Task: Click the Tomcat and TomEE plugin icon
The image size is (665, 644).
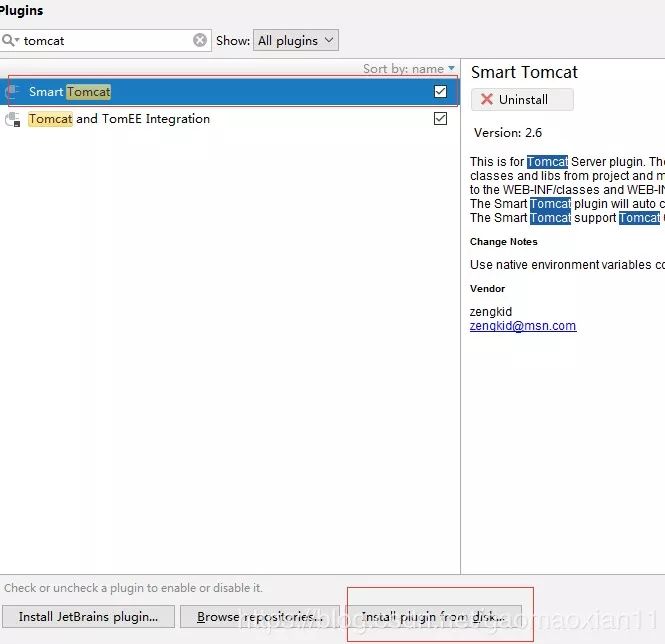Action: (12, 119)
